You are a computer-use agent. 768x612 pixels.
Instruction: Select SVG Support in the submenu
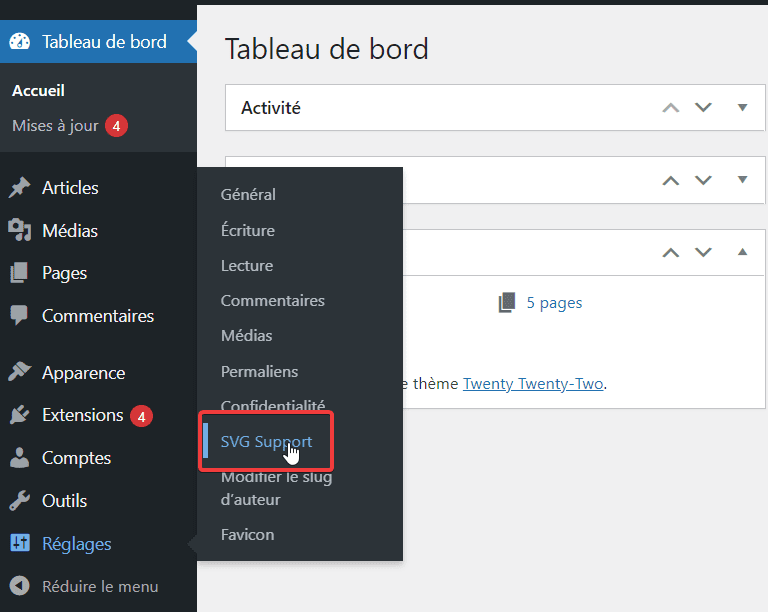[266, 441]
